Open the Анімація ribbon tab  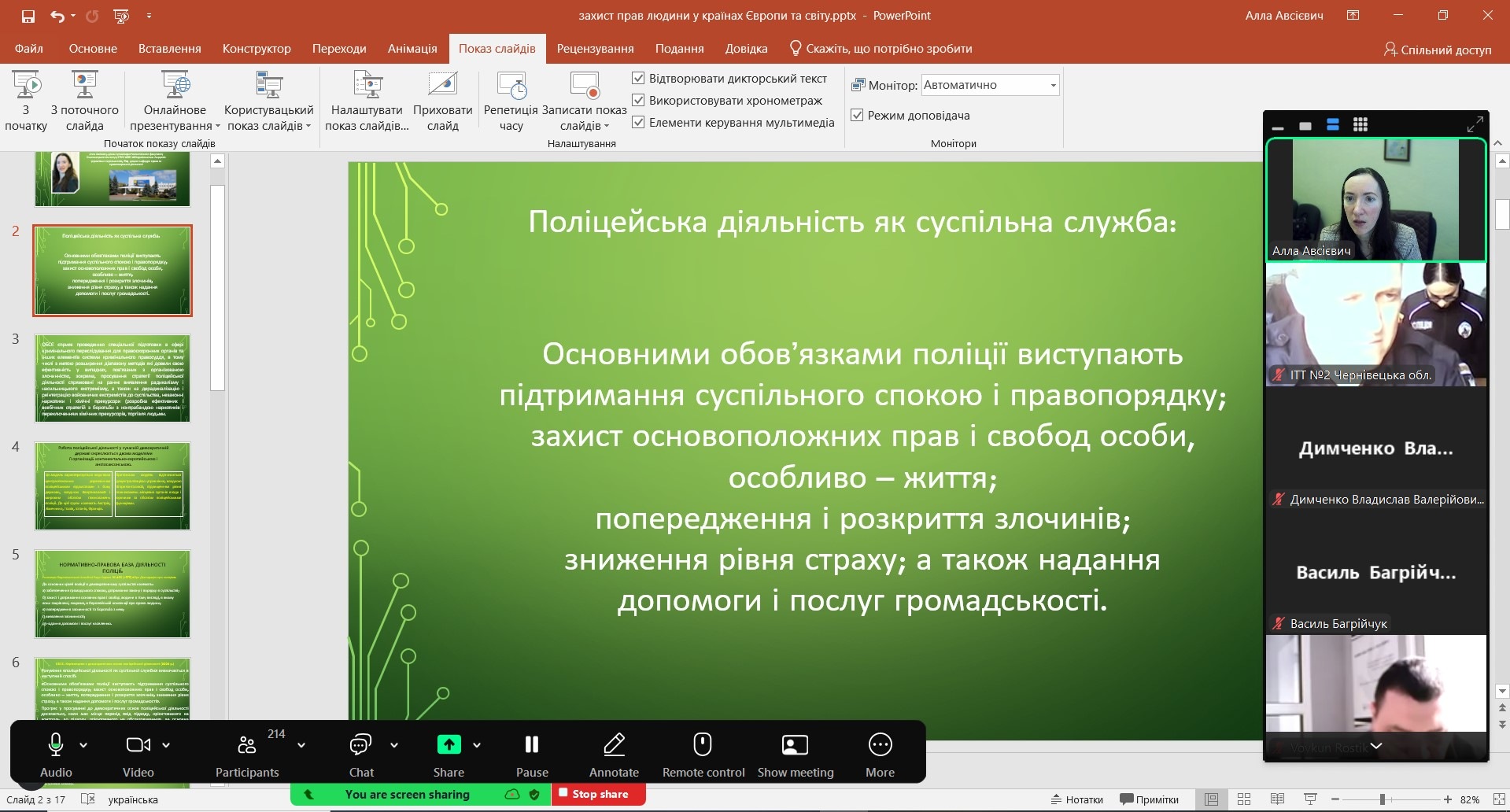(412, 49)
